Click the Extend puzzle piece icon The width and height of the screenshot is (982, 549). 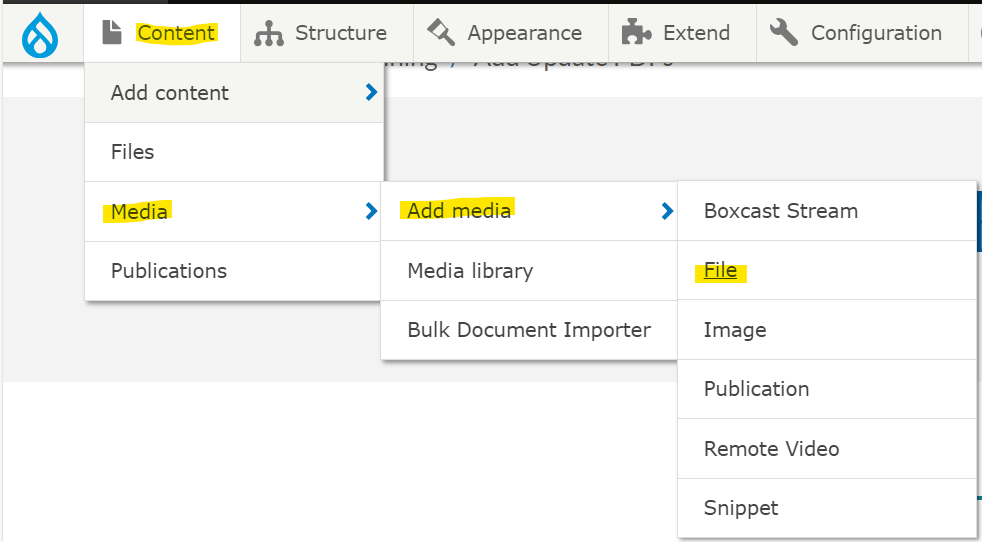coord(636,33)
